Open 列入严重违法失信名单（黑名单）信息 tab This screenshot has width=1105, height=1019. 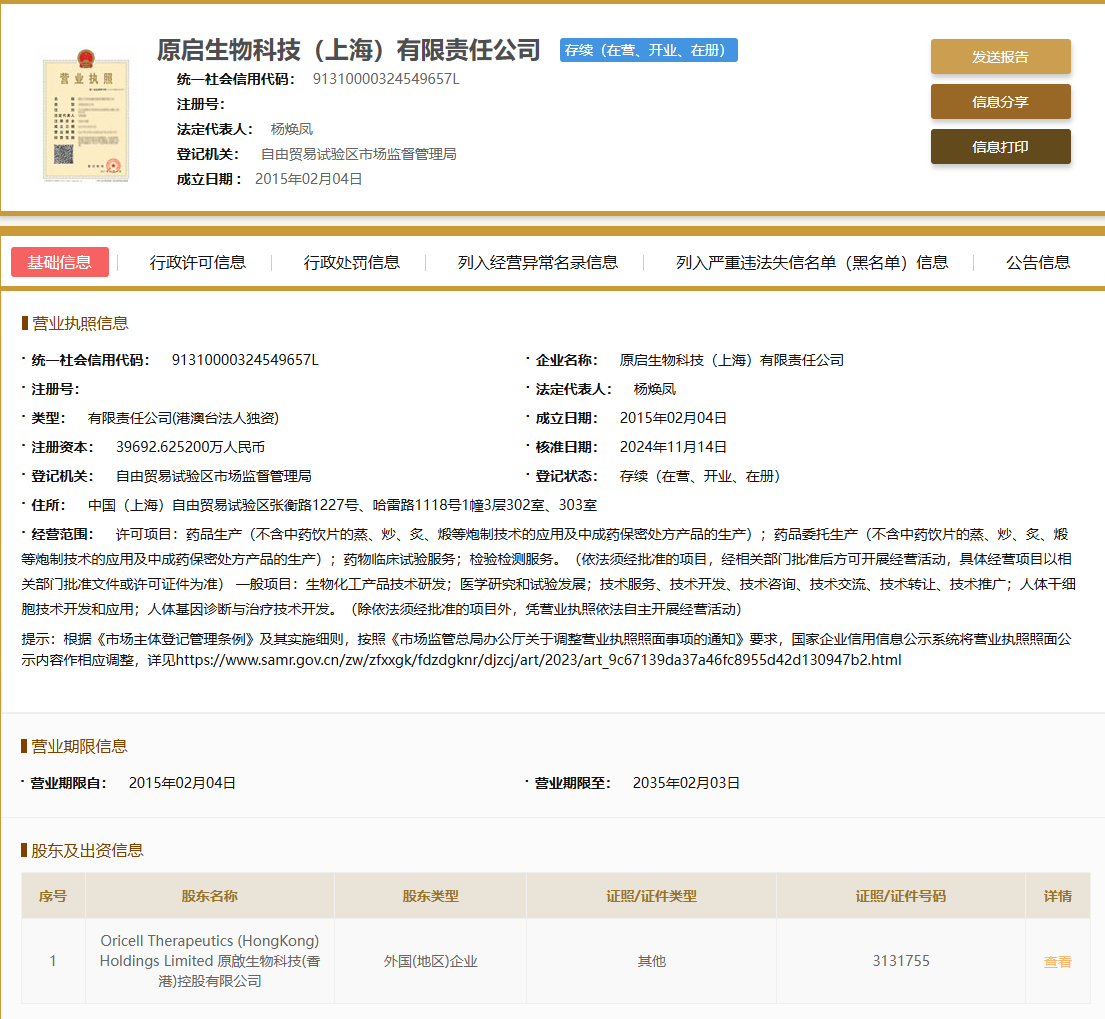coord(812,262)
